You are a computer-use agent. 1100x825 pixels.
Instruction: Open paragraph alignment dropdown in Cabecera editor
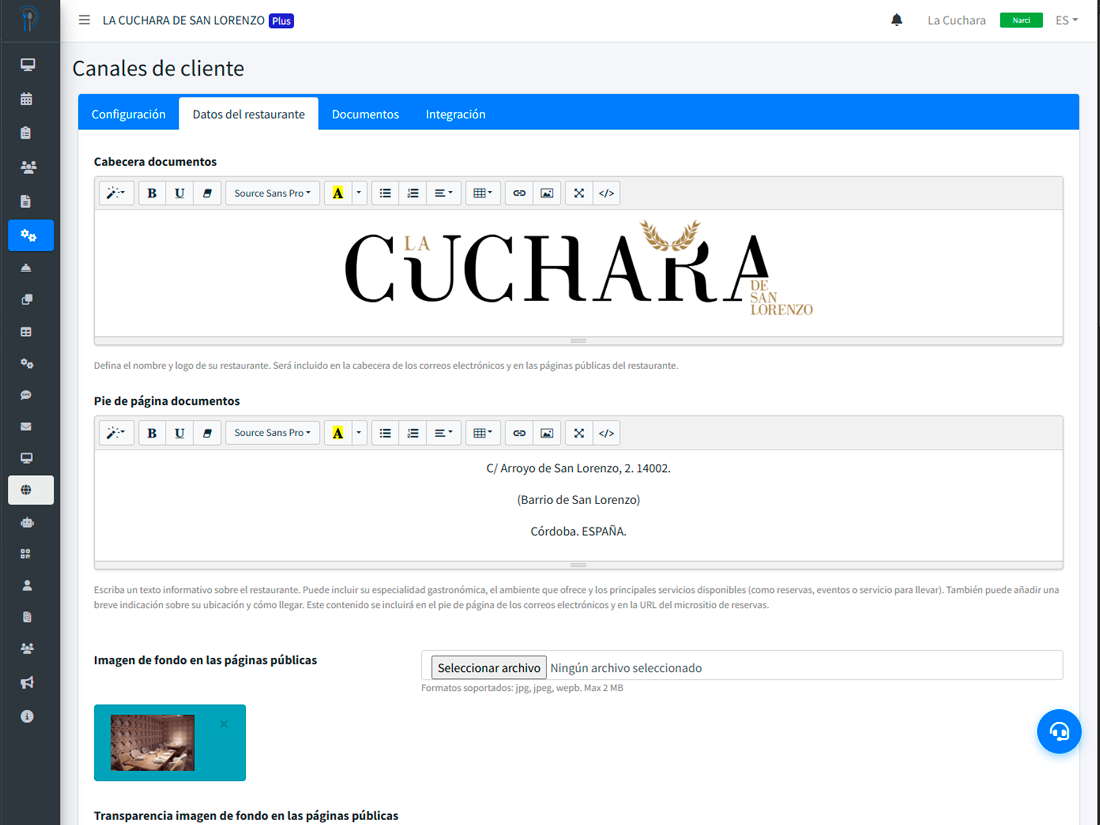click(x=443, y=193)
